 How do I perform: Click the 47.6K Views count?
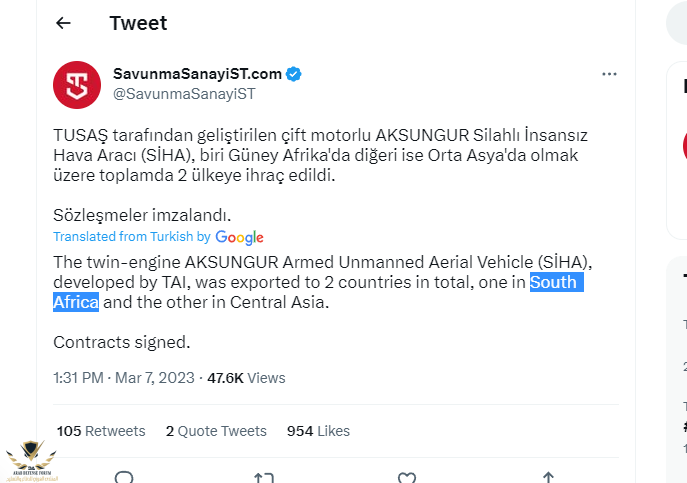[245, 378]
